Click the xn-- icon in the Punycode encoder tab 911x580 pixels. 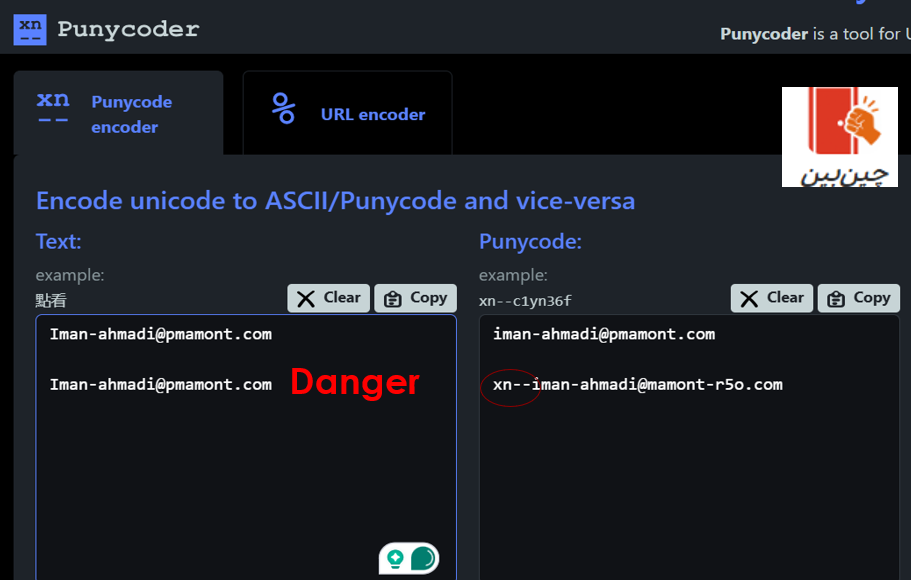coord(53,107)
